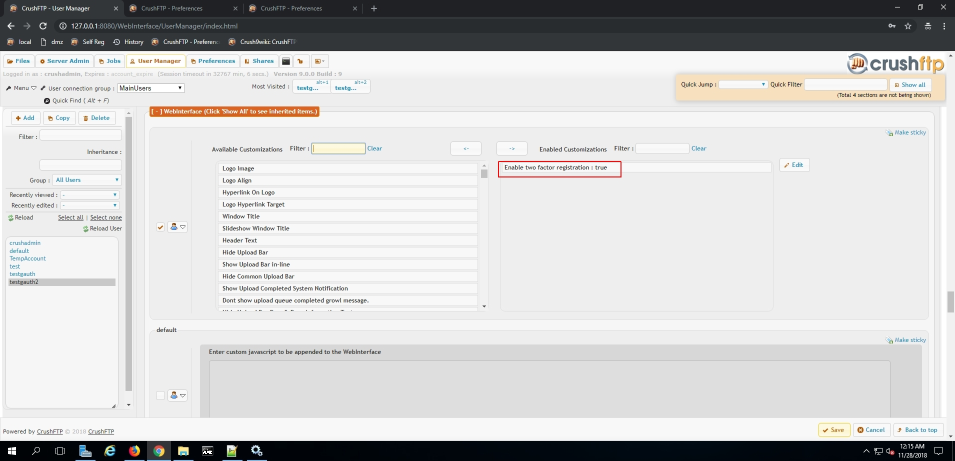Open the toolbar dropdown icon with arrow
Screen dimensions: 955x461
pyautogui.click(x=319, y=61)
